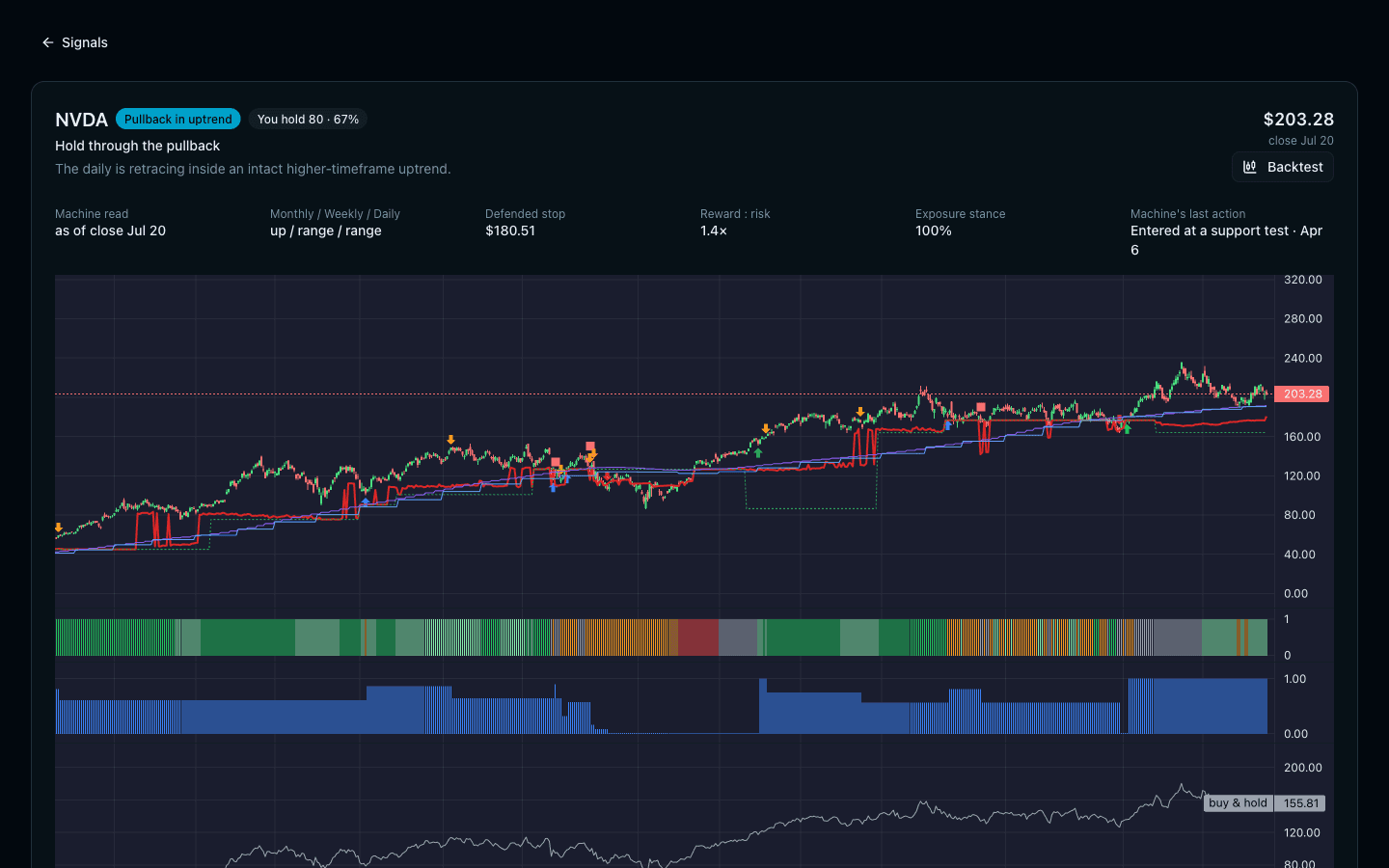Click the 1.4× reward risk value

point(714,231)
